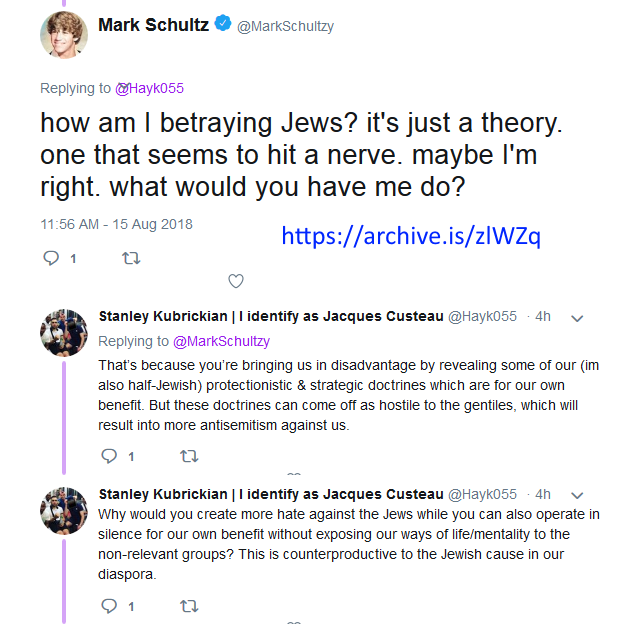Click the 4h timestamp on "Why would you create" reply

coord(543,495)
